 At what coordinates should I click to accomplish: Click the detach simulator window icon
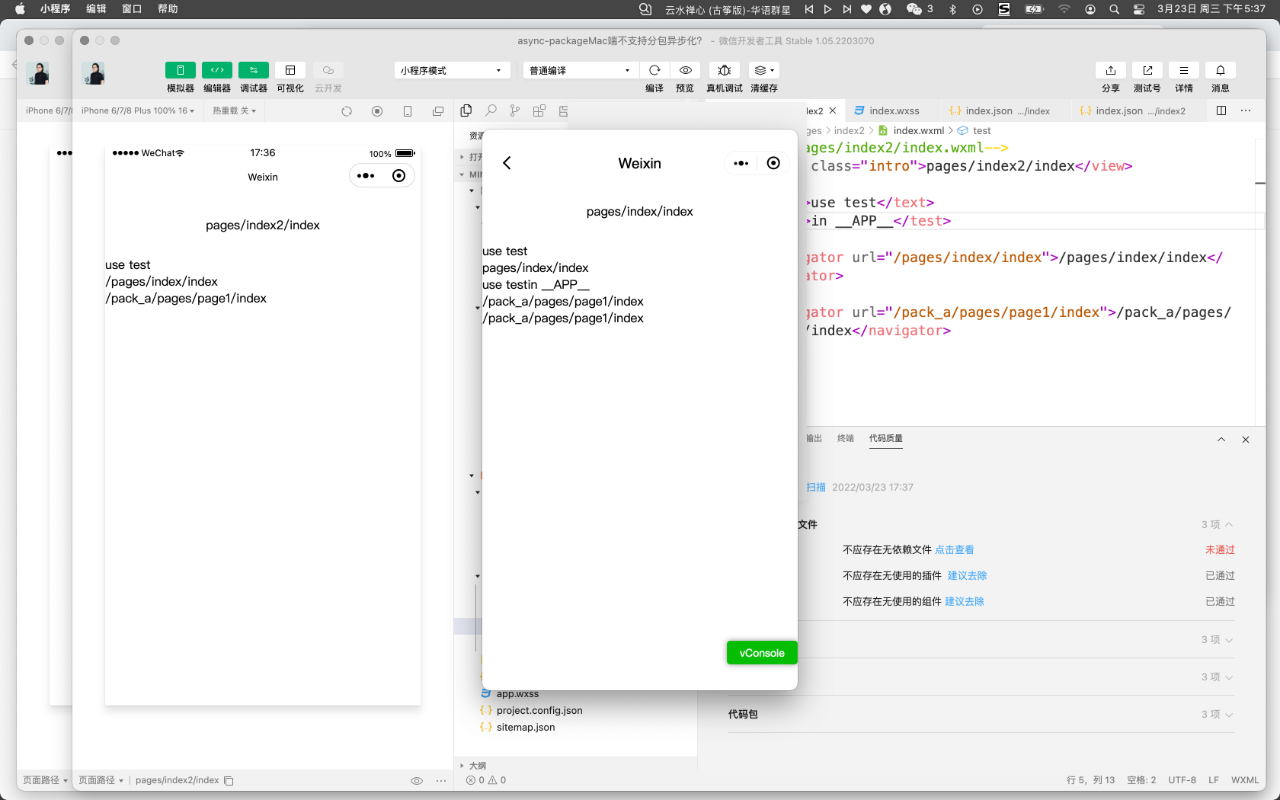[x=438, y=111]
